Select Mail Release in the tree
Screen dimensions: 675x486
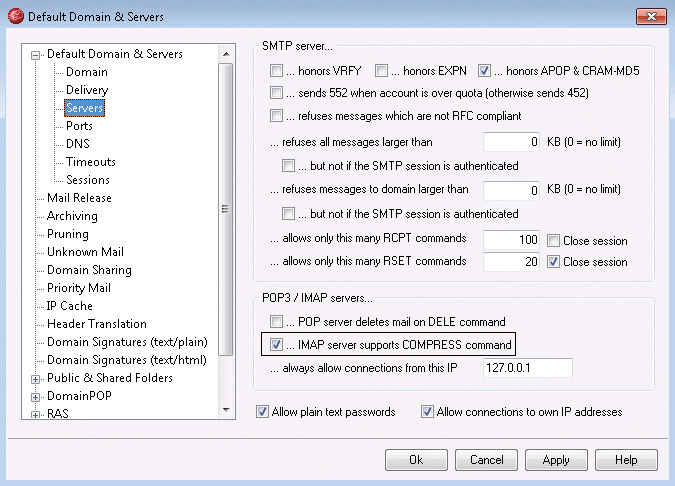(79, 198)
